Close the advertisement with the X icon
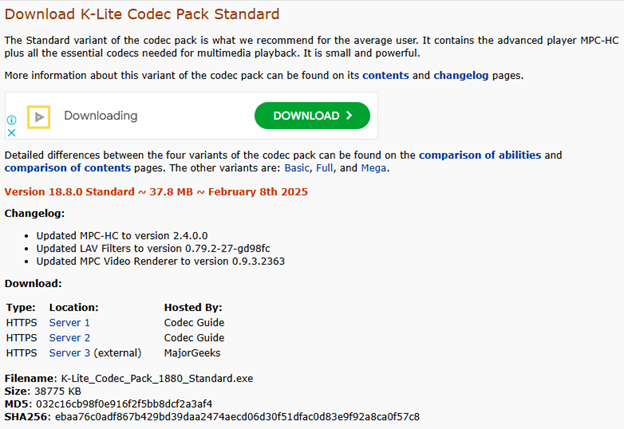Image resolution: width=624 pixels, height=429 pixels. (x=12, y=132)
